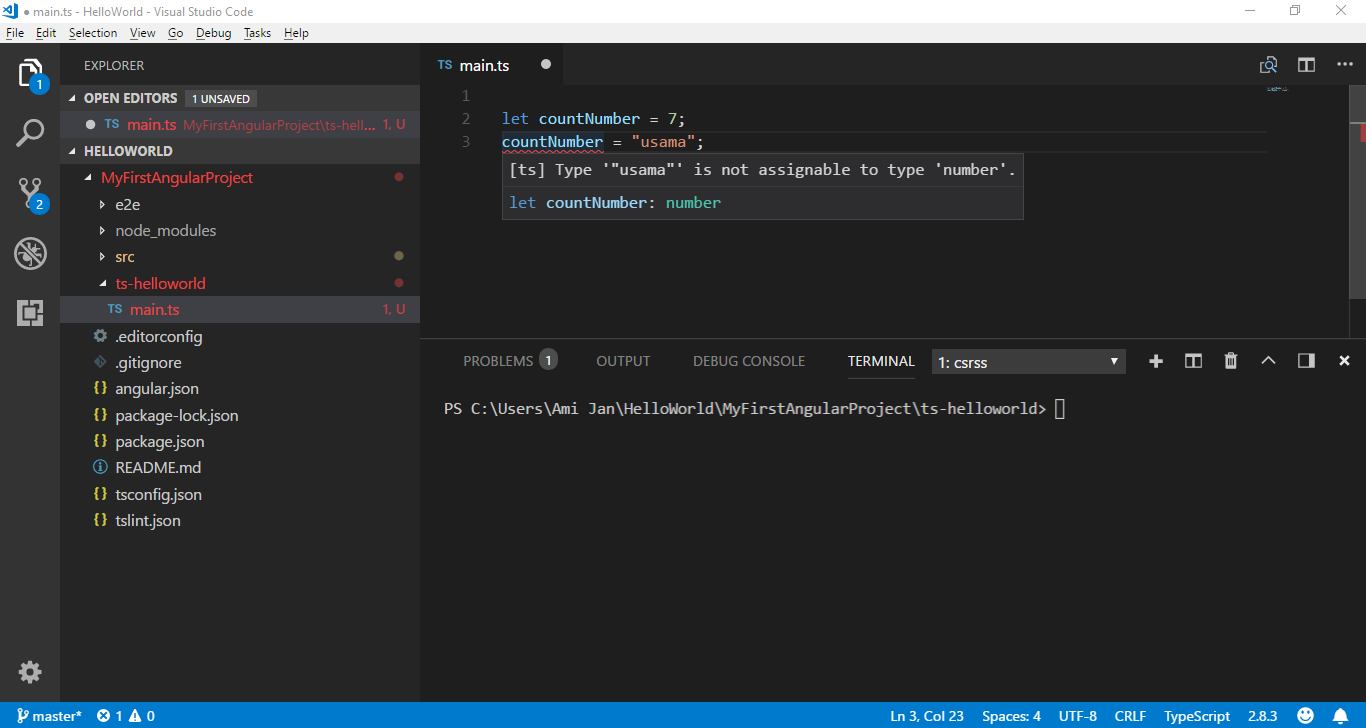
Task: Open the editor More Actions ellipsis
Action: [x=1344, y=65]
